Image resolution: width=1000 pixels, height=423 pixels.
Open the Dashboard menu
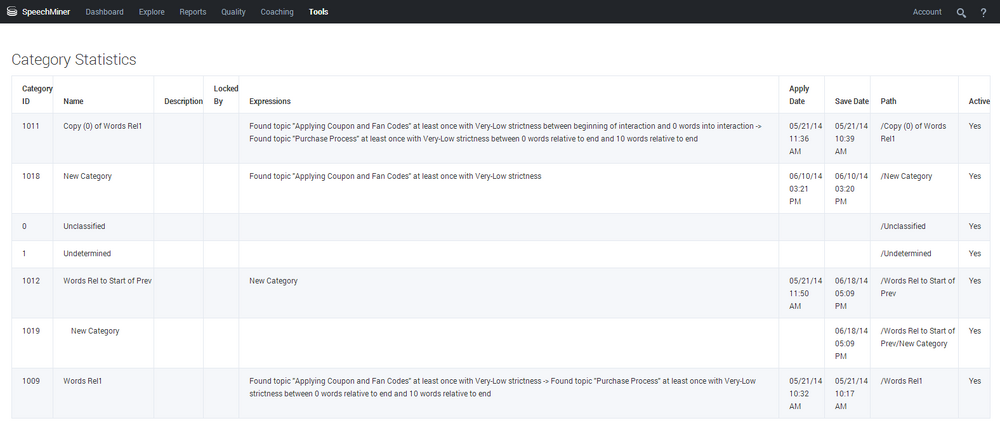(104, 12)
